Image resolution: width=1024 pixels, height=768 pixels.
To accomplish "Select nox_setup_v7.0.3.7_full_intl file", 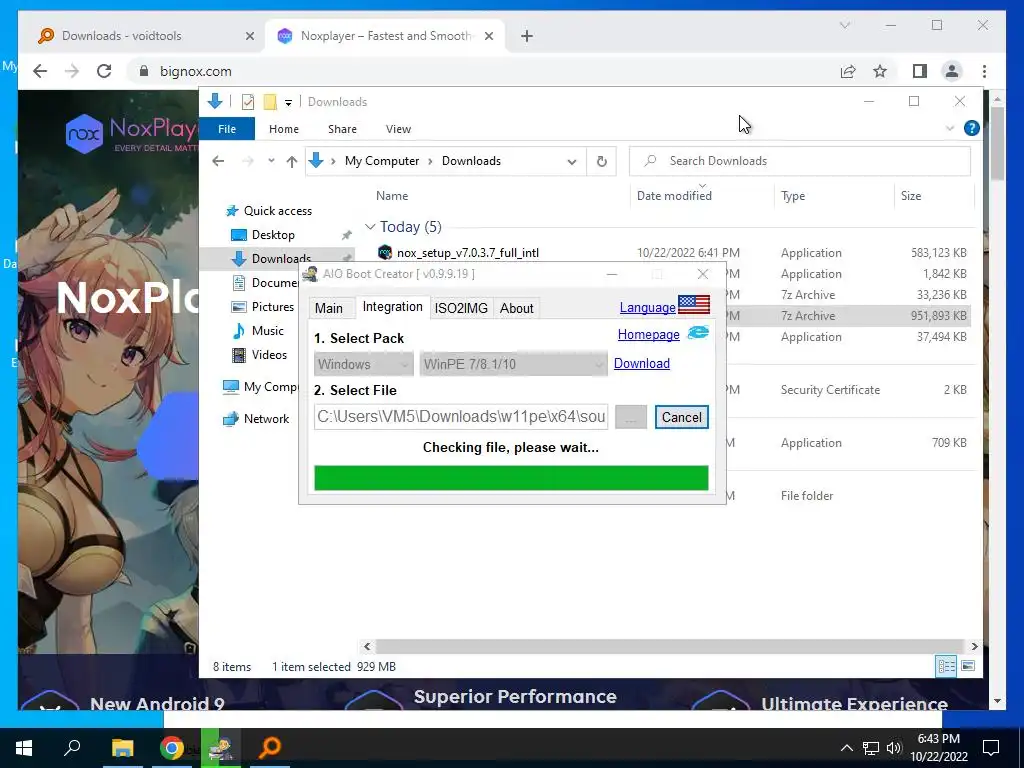I will 468,253.
